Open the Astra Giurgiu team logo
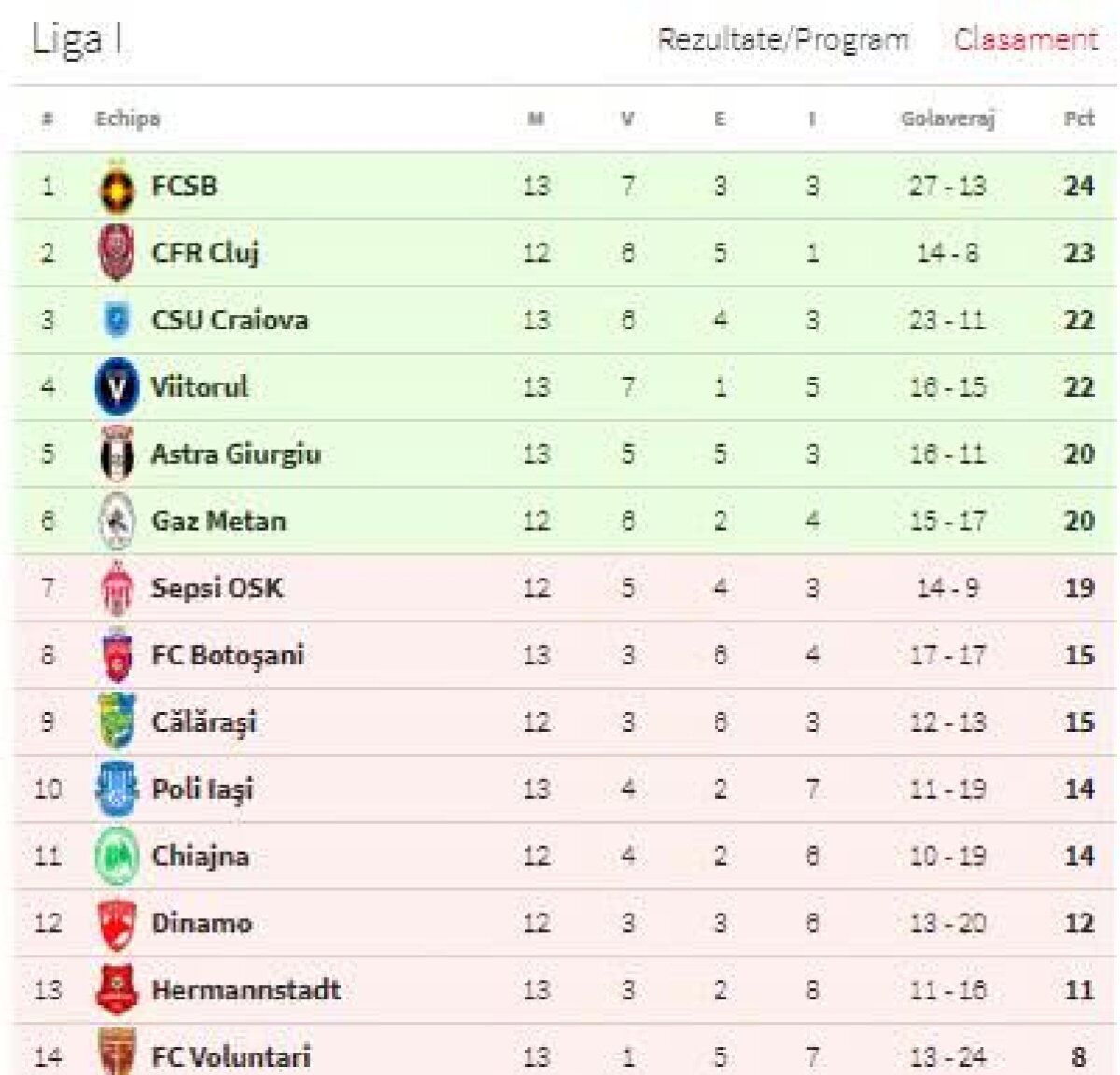This screenshot has width=1120, height=1075. coord(117,454)
